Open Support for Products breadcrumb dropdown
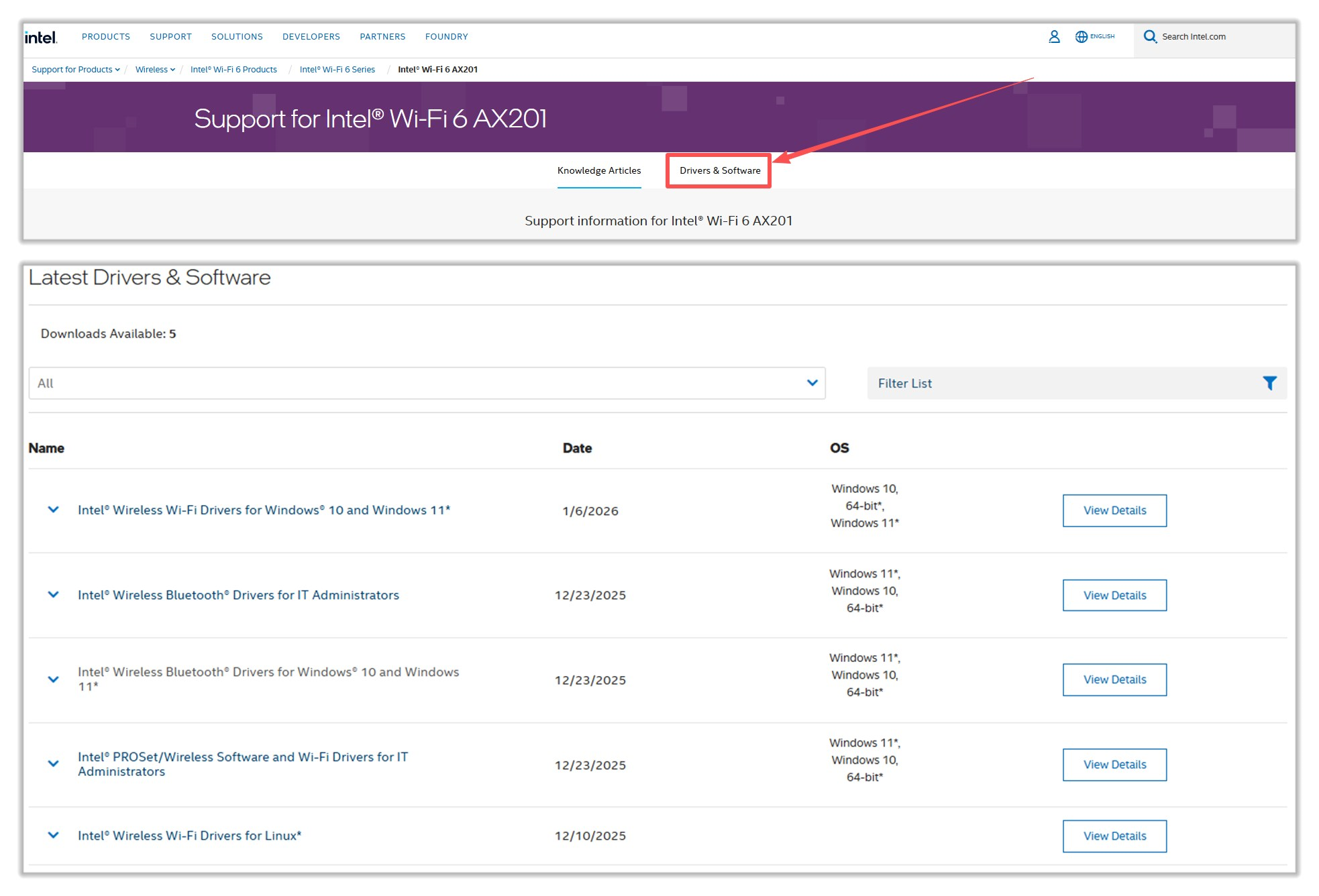Viewport: 1319px width, 896px height. point(75,70)
